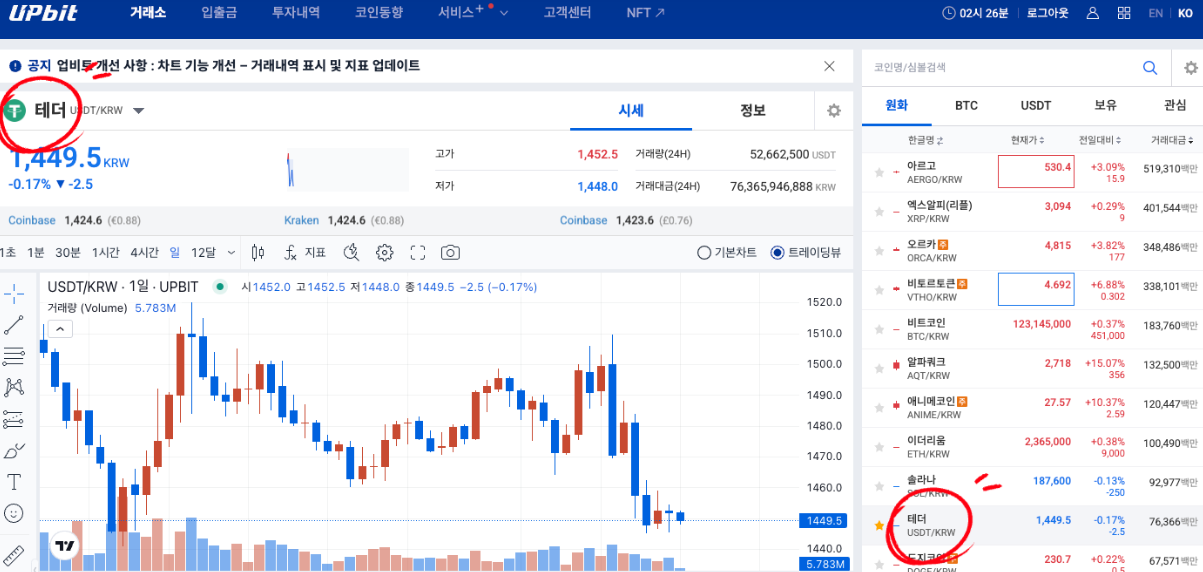Close the notice banner
Screen dimensions: 1203x572
click(x=829, y=66)
